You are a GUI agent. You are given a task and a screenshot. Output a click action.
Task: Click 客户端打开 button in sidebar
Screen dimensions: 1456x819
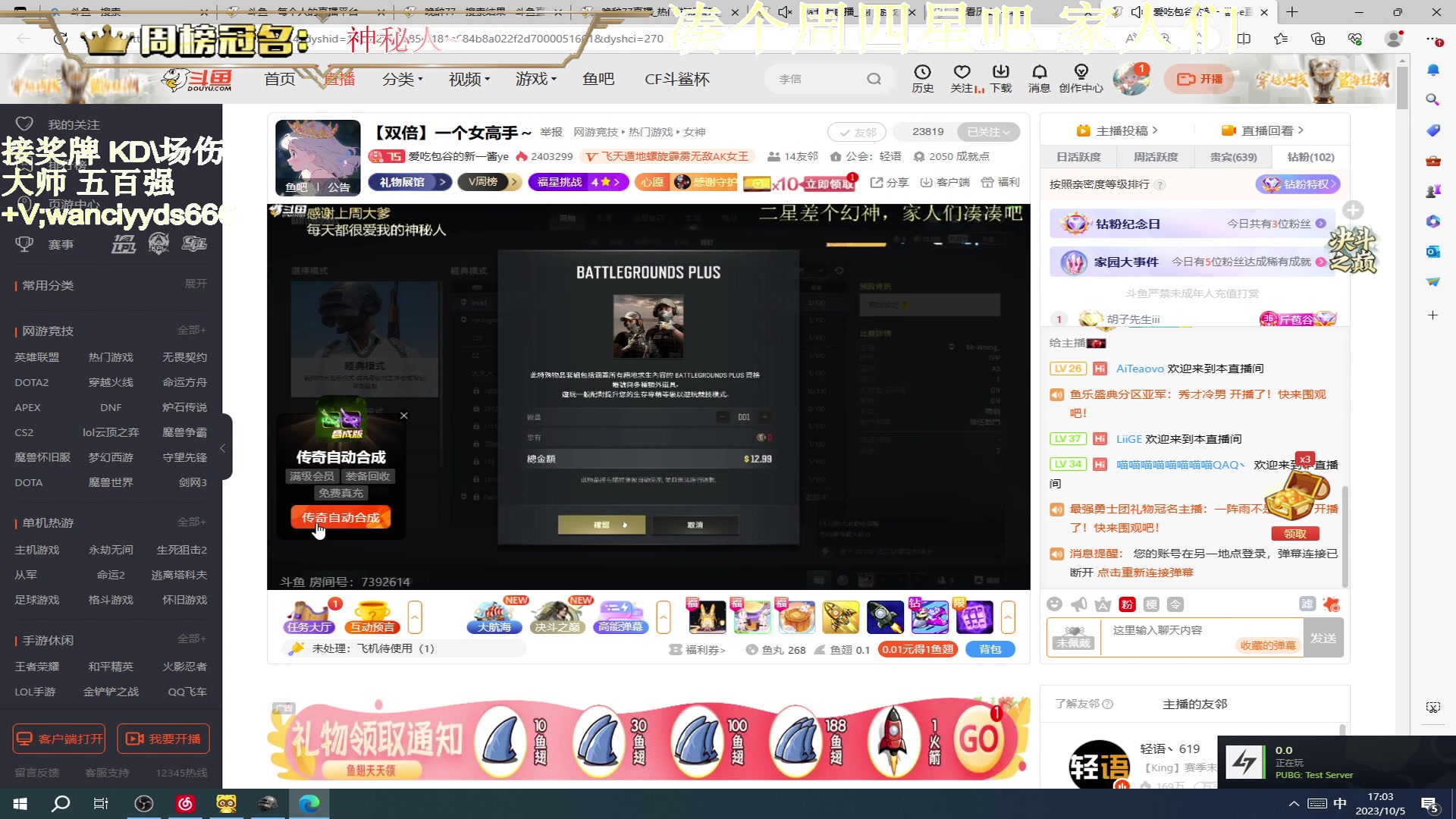pyautogui.click(x=59, y=739)
